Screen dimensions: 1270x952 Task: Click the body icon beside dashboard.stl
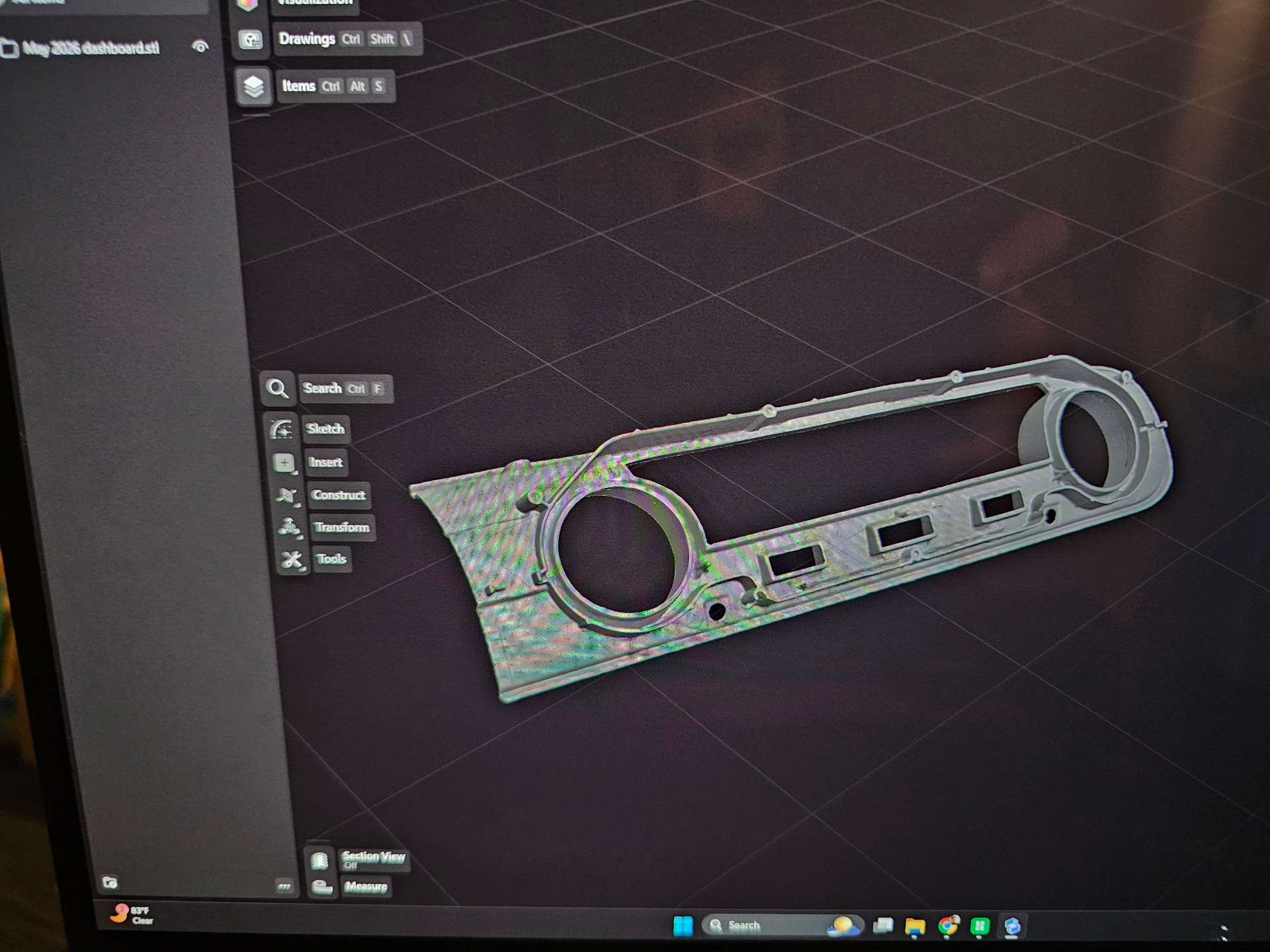tap(9, 49)
